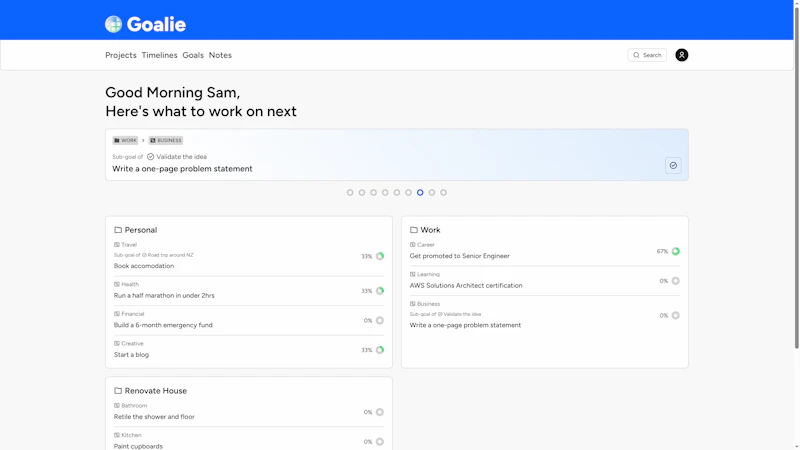Click the BUSINESS breadcrumb tag in featured card
Image resolution: width=800 pixels, height=450 pixels.
(166, 140)
